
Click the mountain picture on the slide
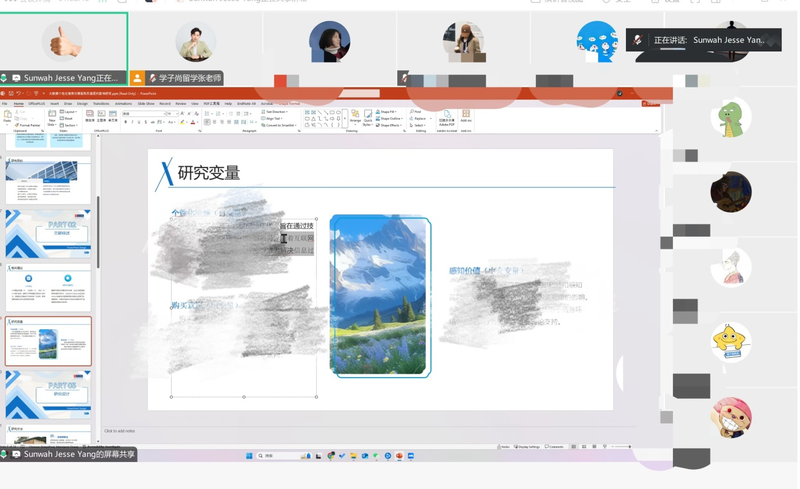[380, 297]
